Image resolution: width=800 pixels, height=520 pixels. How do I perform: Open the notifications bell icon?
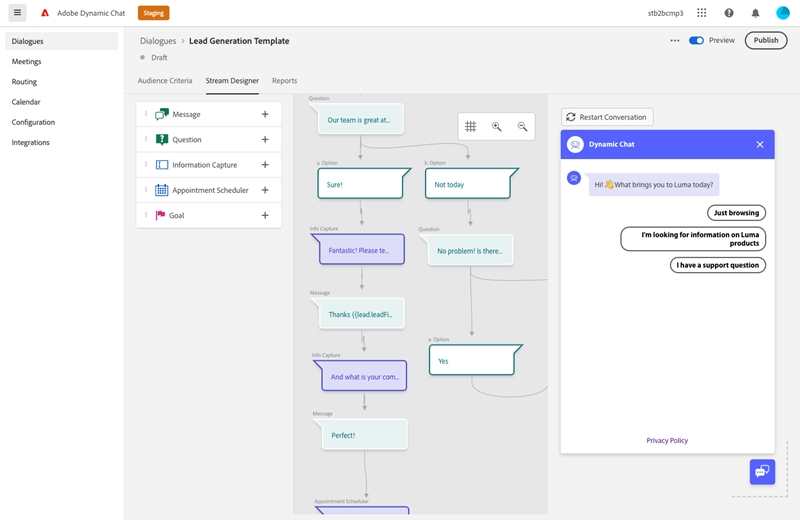click(756, 13)
